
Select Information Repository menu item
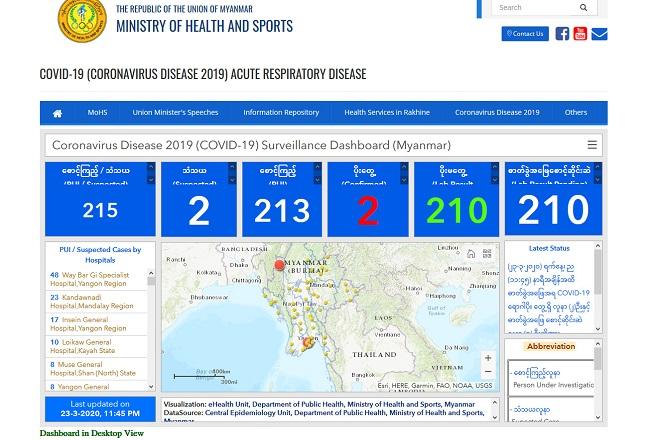click(x=281, y=113)
